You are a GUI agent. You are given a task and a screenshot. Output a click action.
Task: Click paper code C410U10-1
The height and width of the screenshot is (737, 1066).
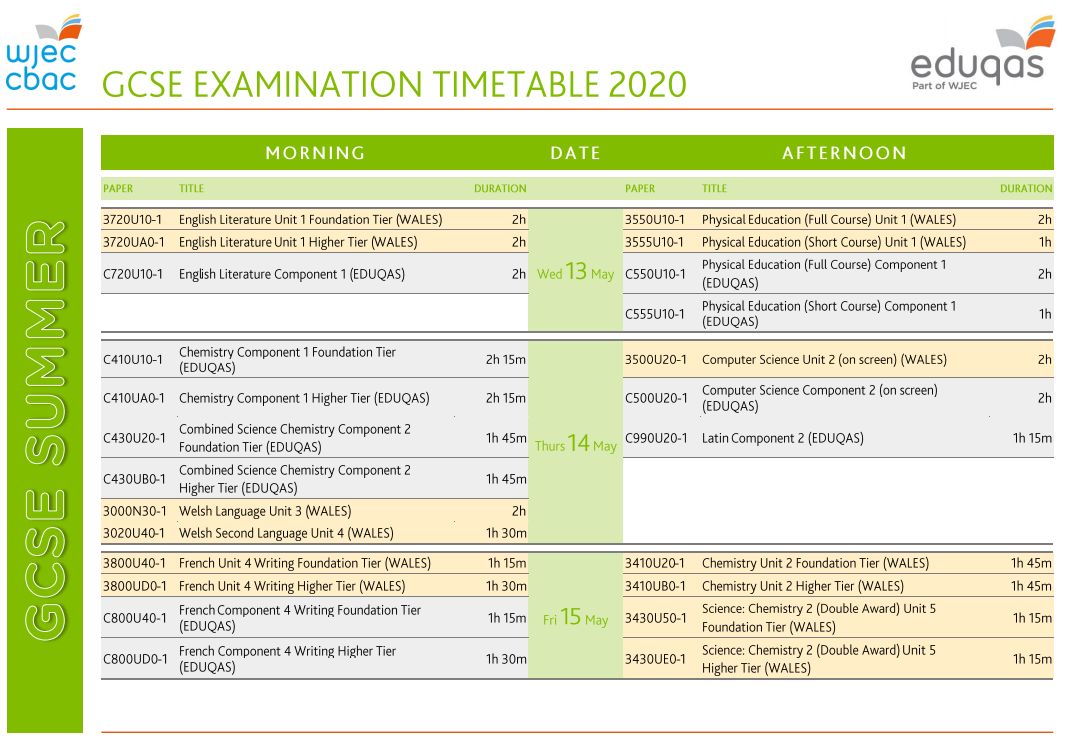pos(133,360)
